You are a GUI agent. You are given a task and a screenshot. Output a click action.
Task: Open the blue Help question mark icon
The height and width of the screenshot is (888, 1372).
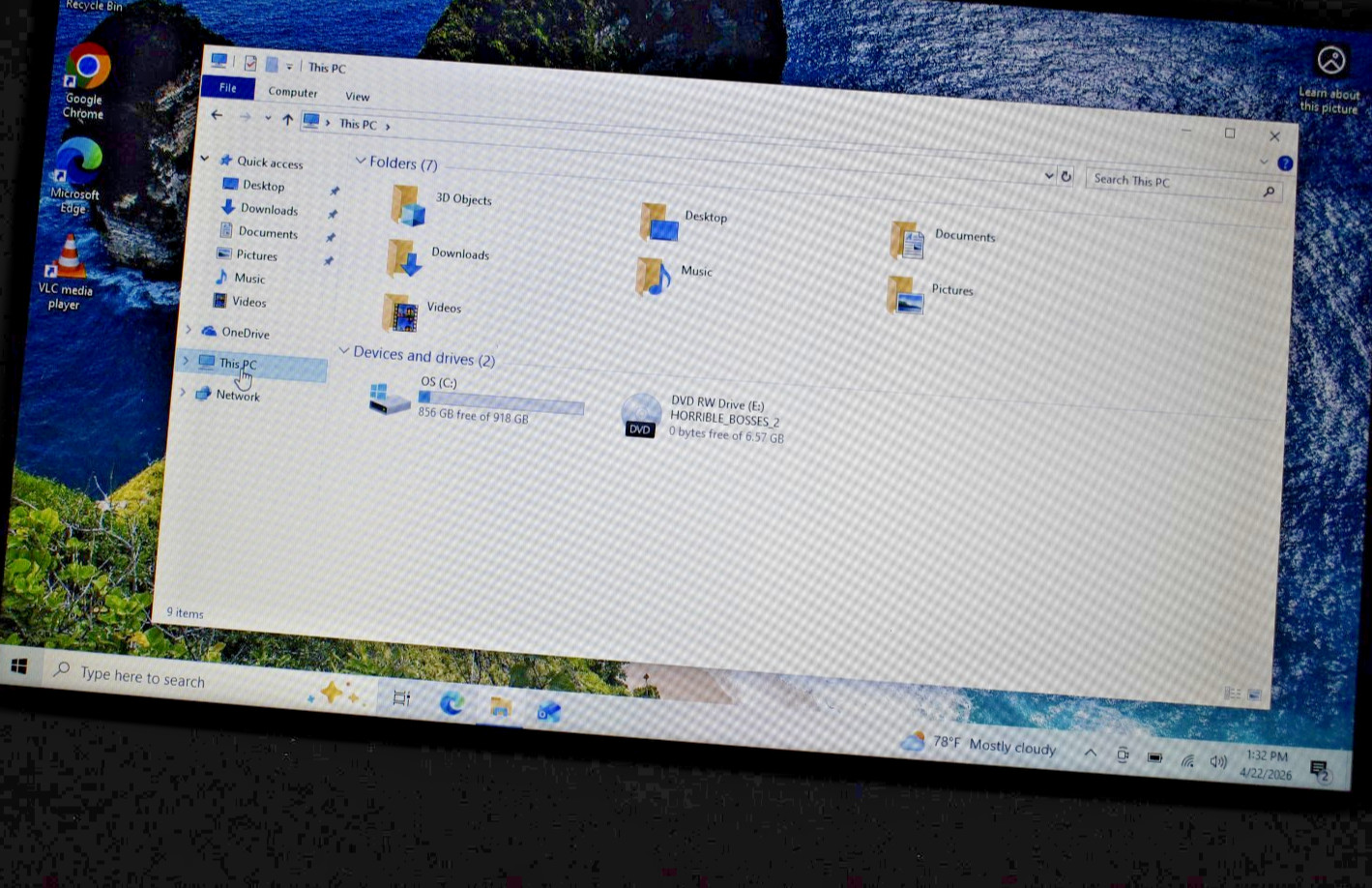[1285, 163]
